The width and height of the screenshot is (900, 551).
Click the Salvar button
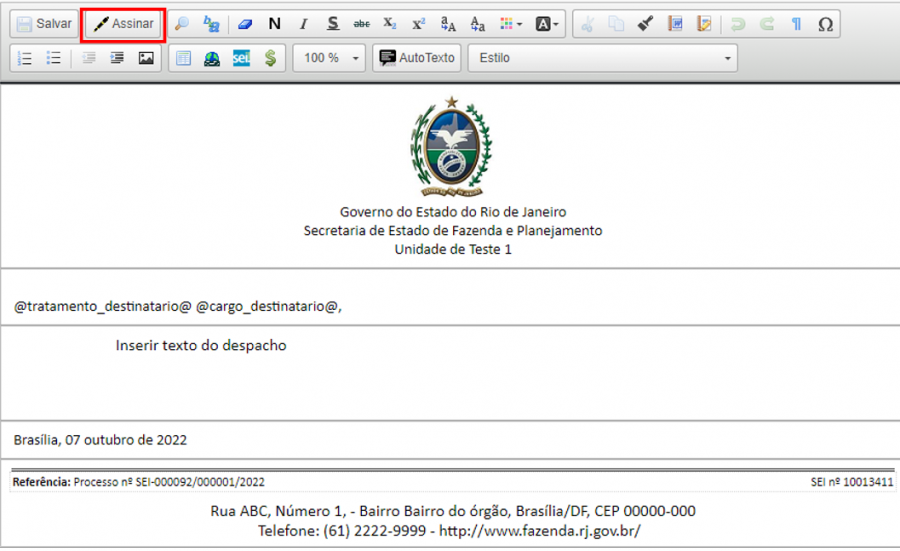click(x=43, y=24)
